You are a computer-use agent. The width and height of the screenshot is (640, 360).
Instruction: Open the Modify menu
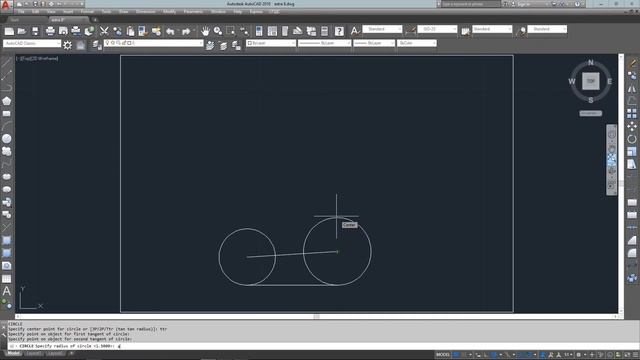(169, 12)
